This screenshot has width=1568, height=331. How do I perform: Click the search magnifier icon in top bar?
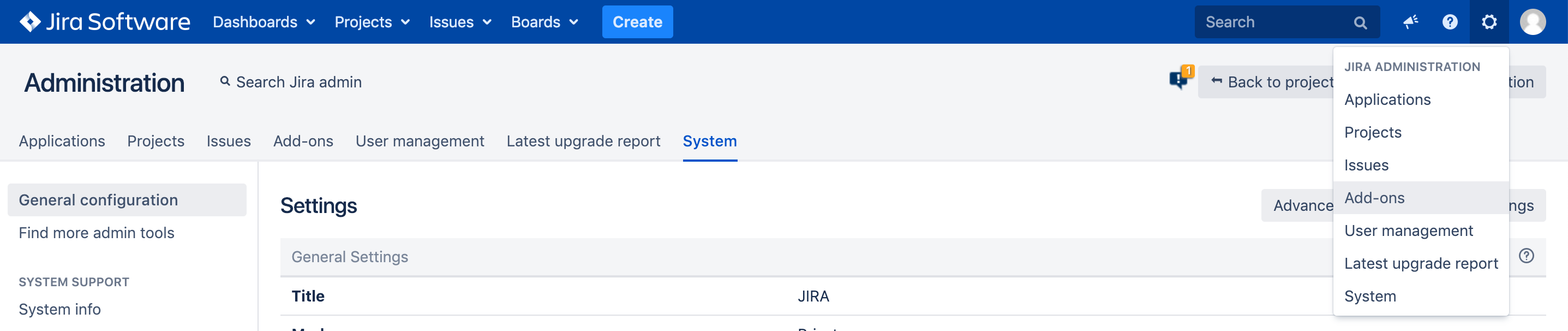pyautogui.click(x=1360, y=22)
